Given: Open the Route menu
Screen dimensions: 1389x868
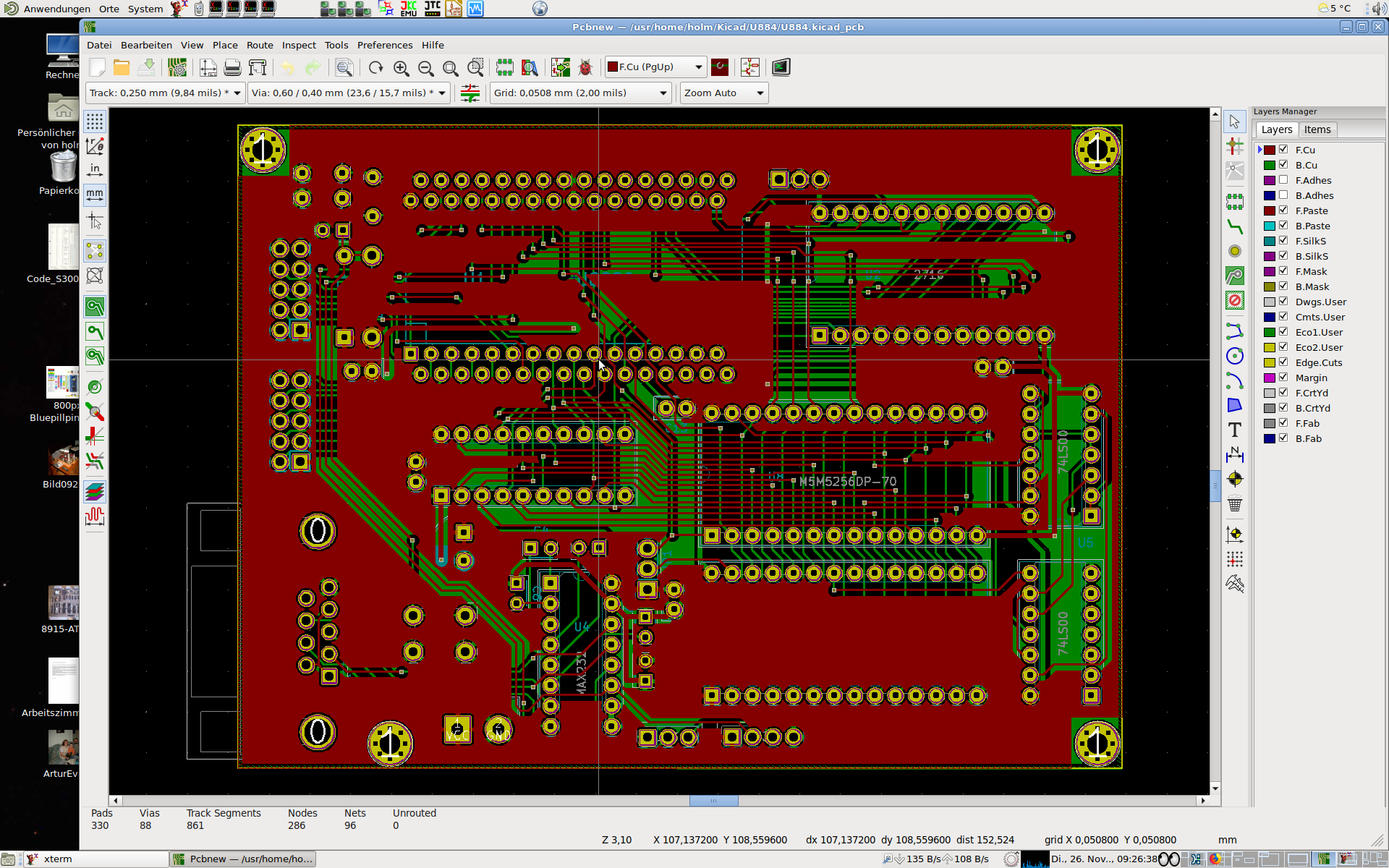Looking at the screenshot, I should pyautogui.click(x=260, y=45).
